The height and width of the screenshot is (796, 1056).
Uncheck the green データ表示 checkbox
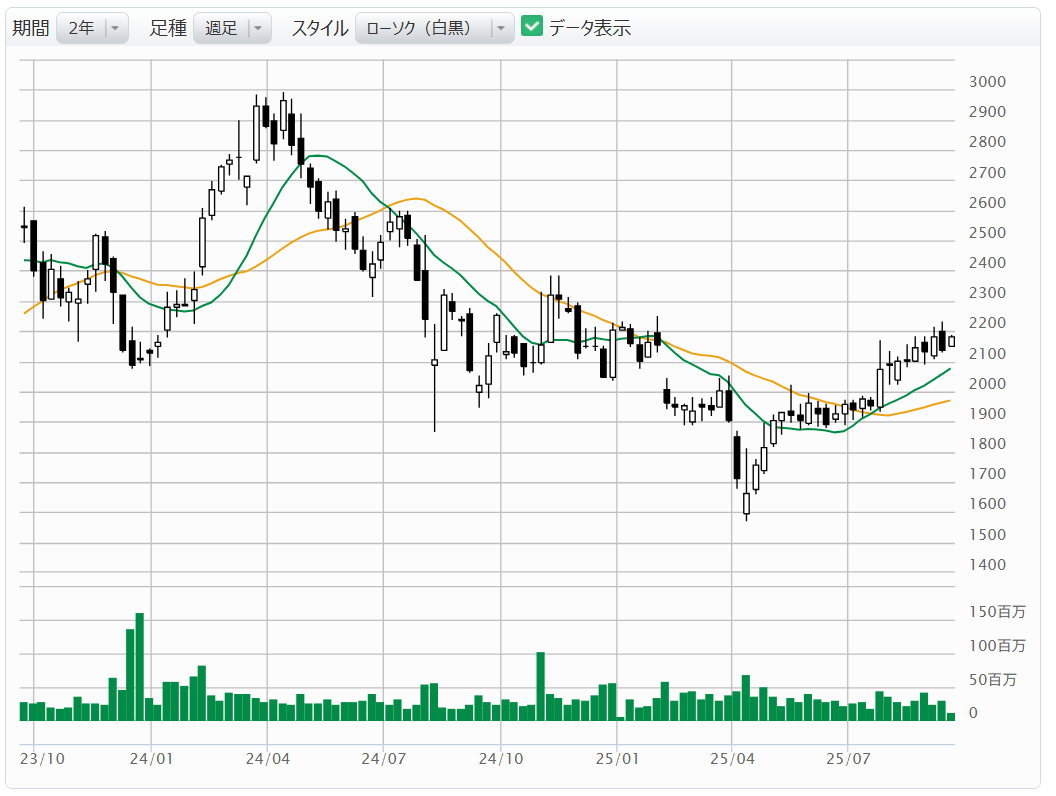(532, 27)
